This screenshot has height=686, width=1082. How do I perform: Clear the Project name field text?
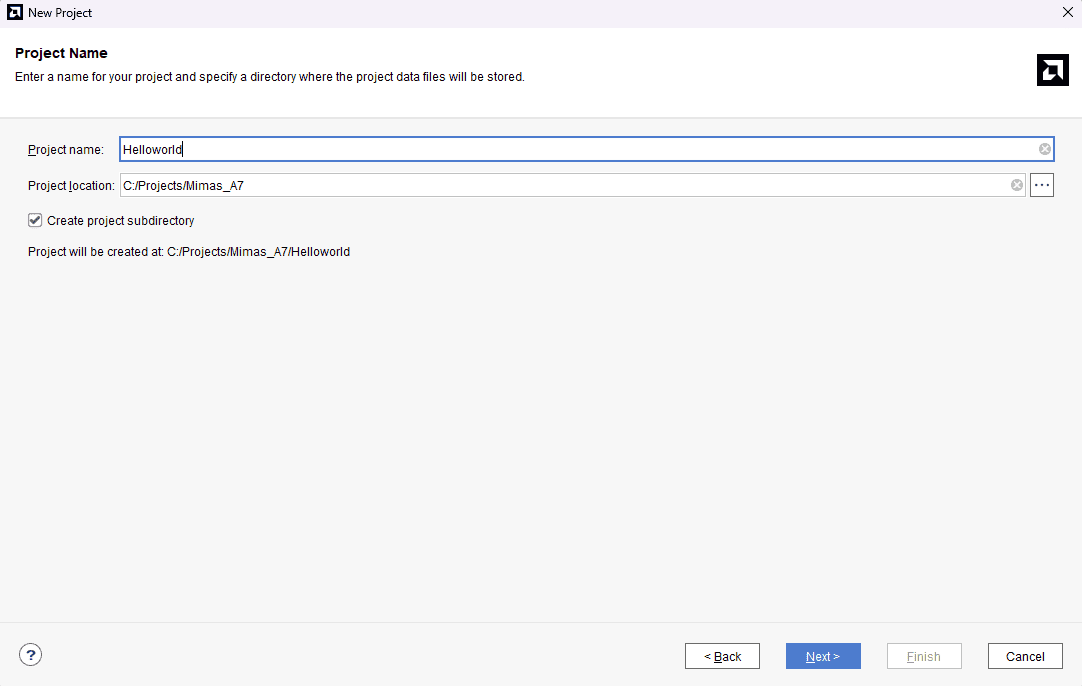[1044, 149]
